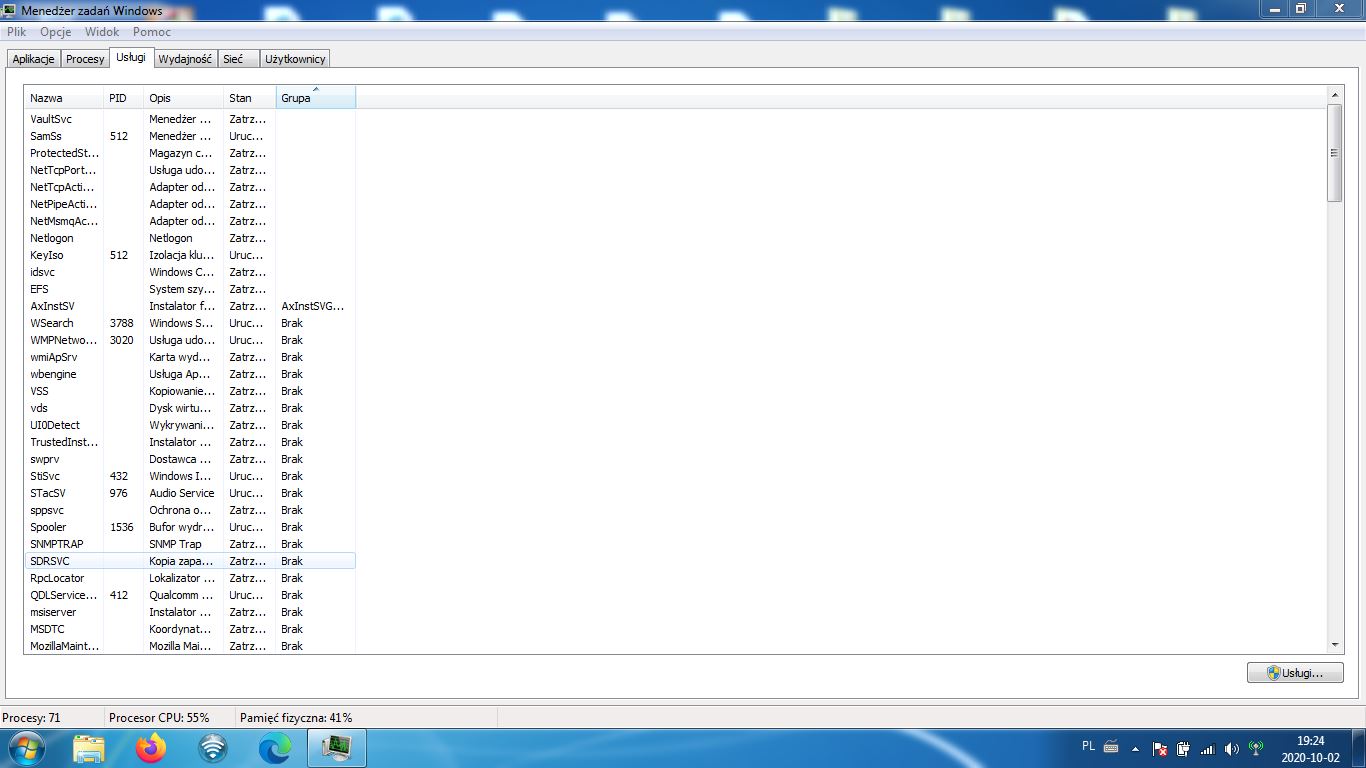Click the scrollbar down arrow in services list
The height and width of the screenshot is (768, 1366).
coord(1335,646)
